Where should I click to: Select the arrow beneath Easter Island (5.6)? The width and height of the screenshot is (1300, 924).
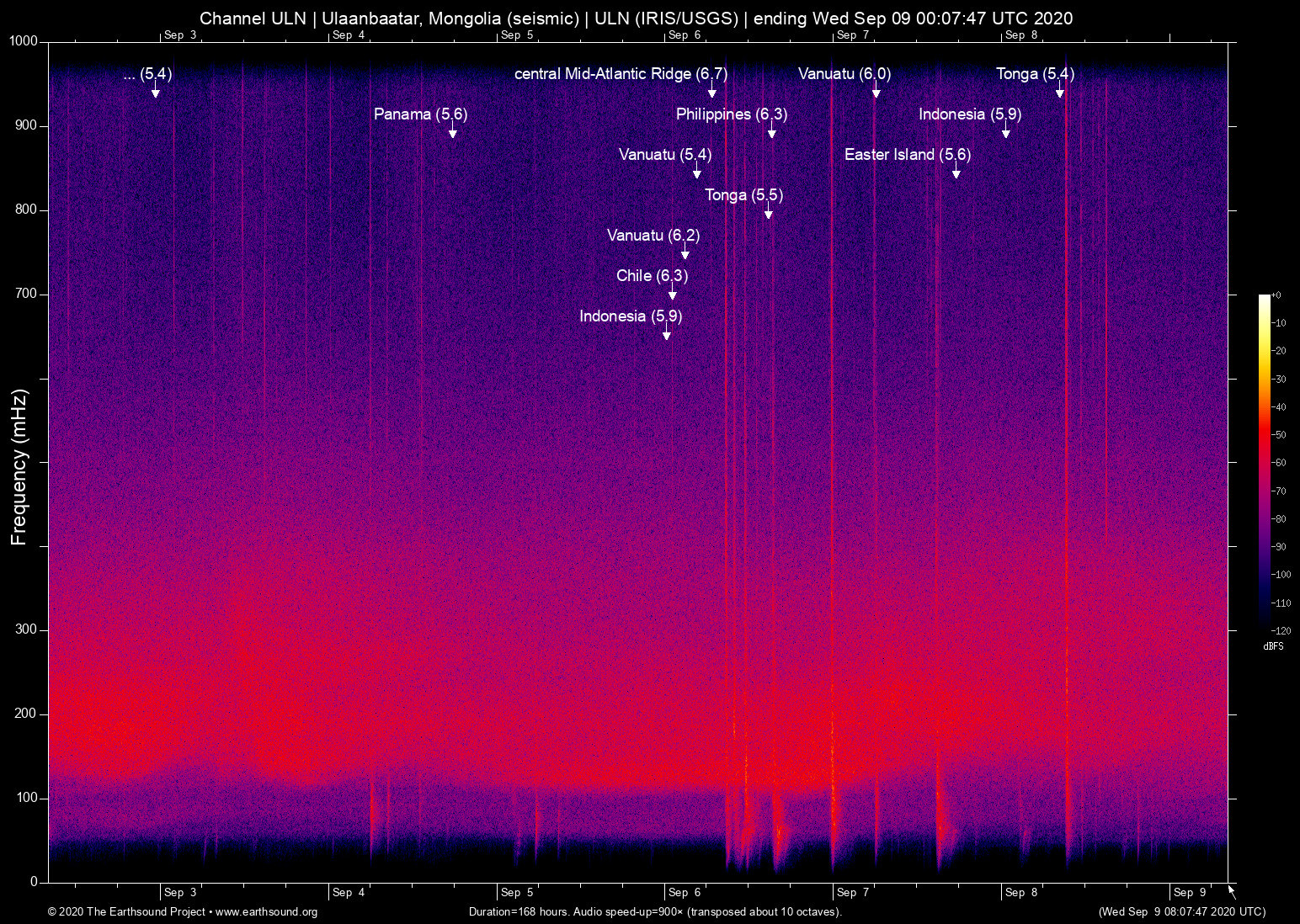956,173
